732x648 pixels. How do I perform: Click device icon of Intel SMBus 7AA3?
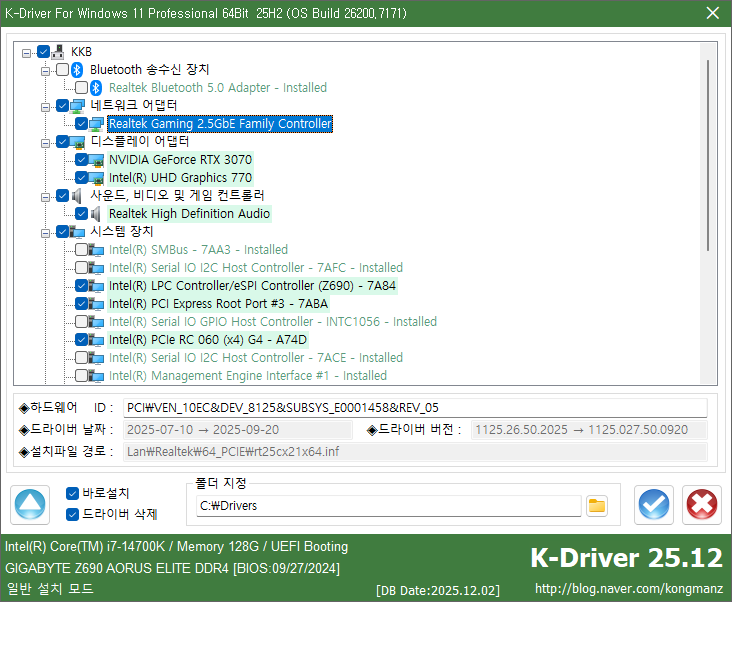click(96, 250)
